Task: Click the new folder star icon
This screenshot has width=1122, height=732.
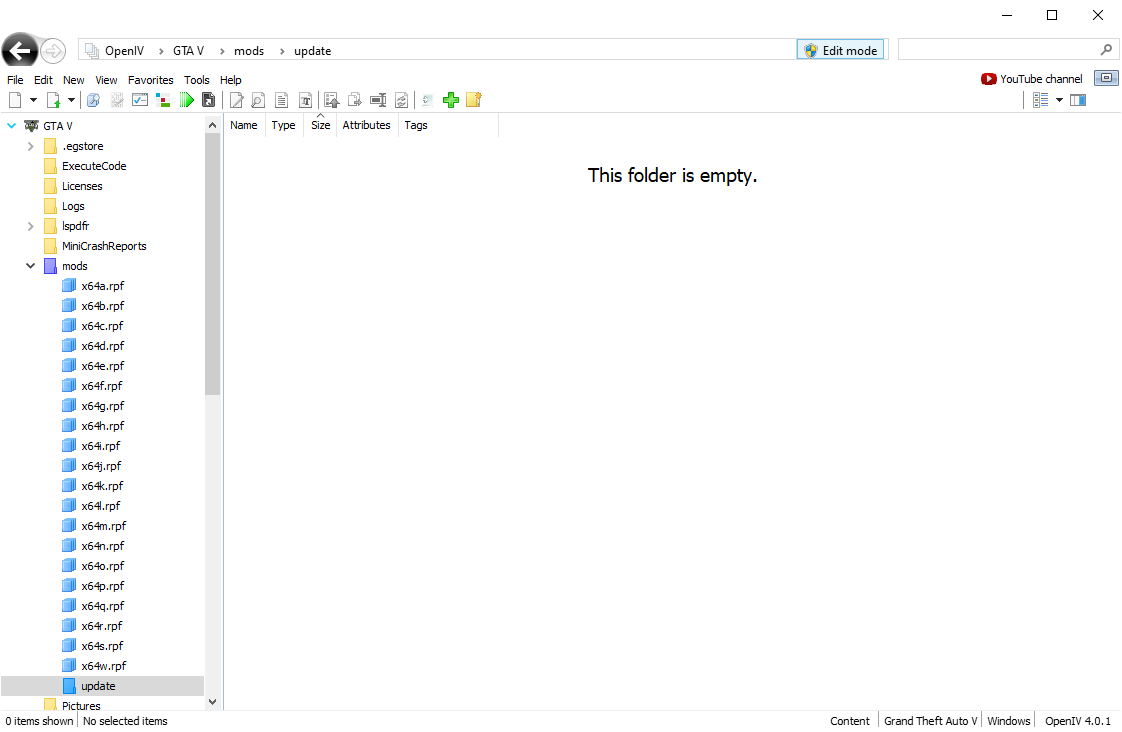Action: pos(474,100)
